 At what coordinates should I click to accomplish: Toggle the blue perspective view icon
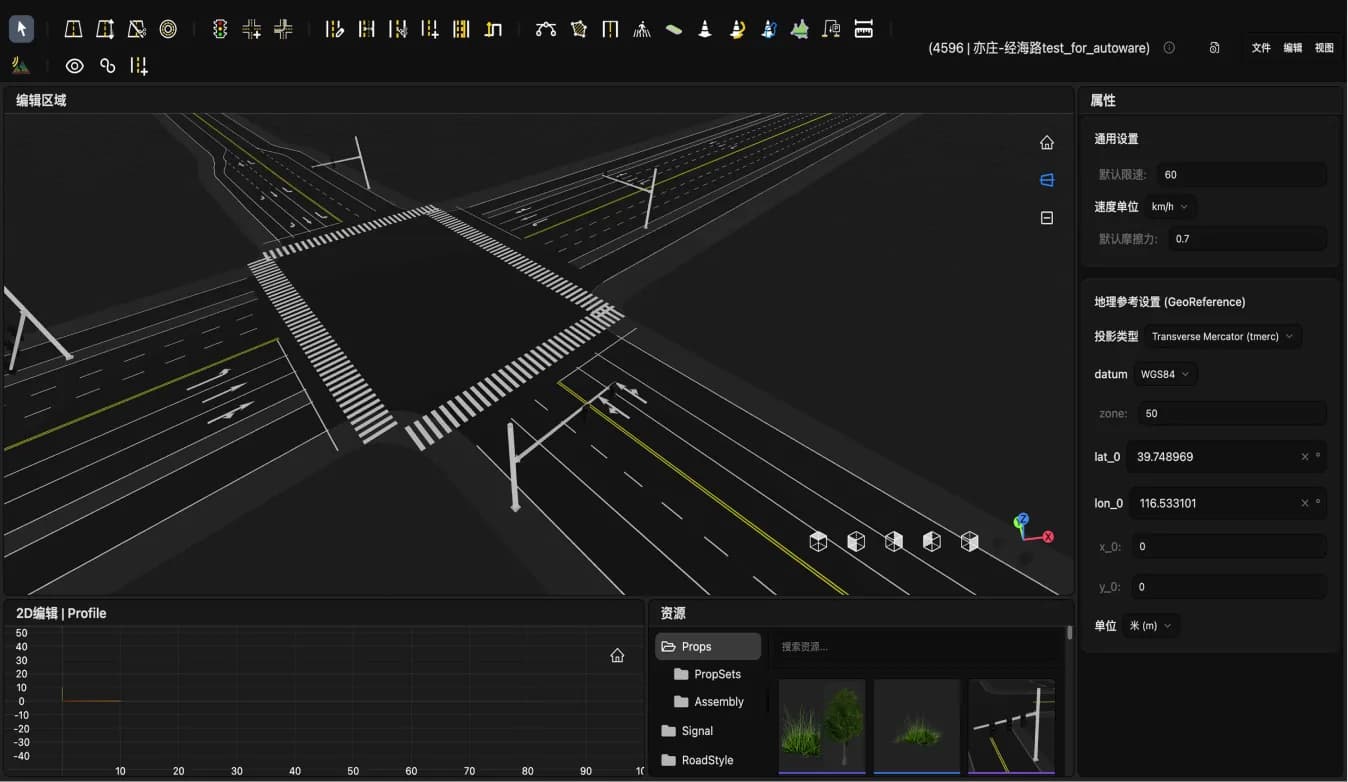[x=1047, y=180]
